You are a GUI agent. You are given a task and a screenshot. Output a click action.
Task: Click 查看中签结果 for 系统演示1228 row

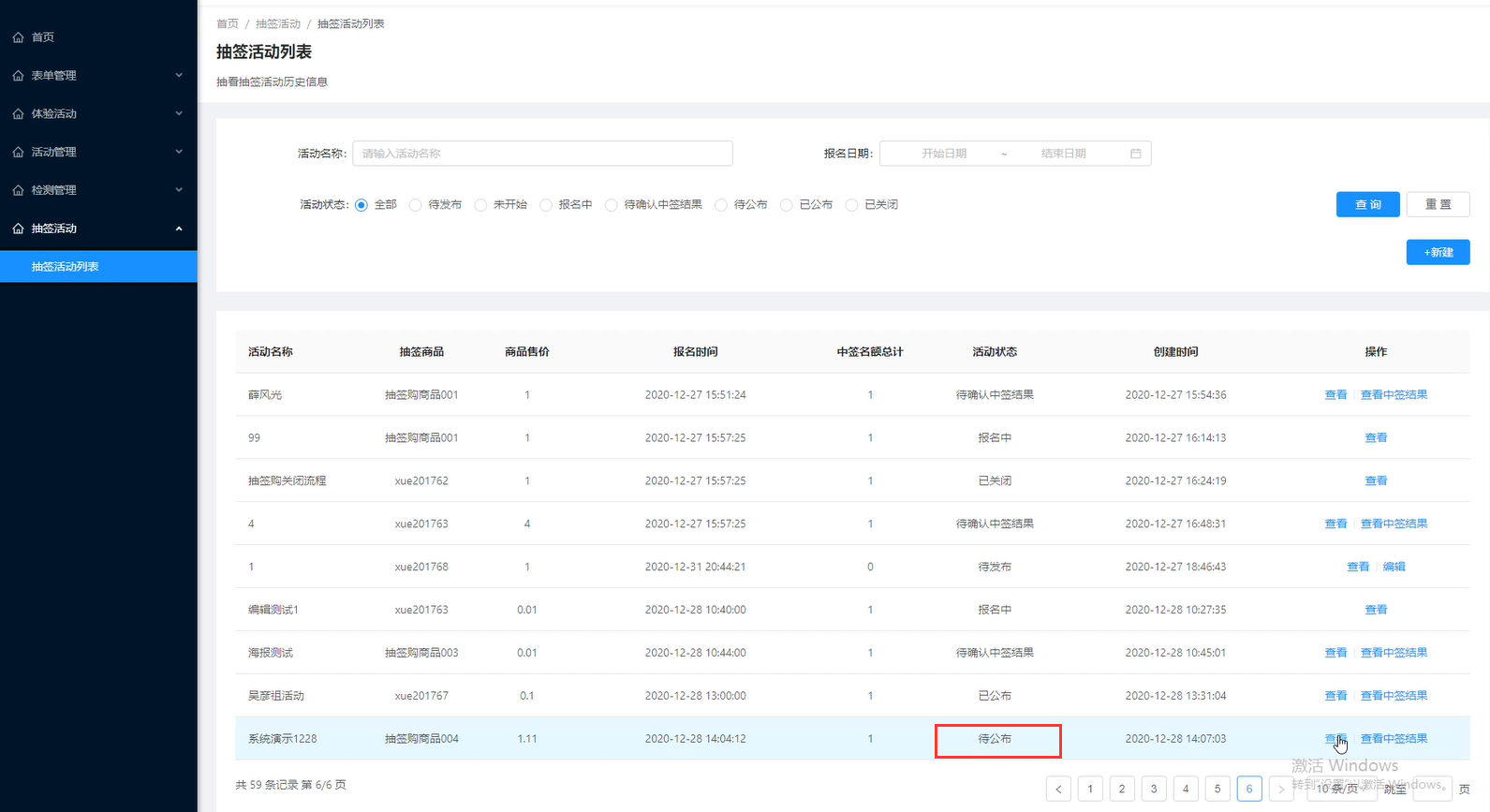click(1394, 739)
